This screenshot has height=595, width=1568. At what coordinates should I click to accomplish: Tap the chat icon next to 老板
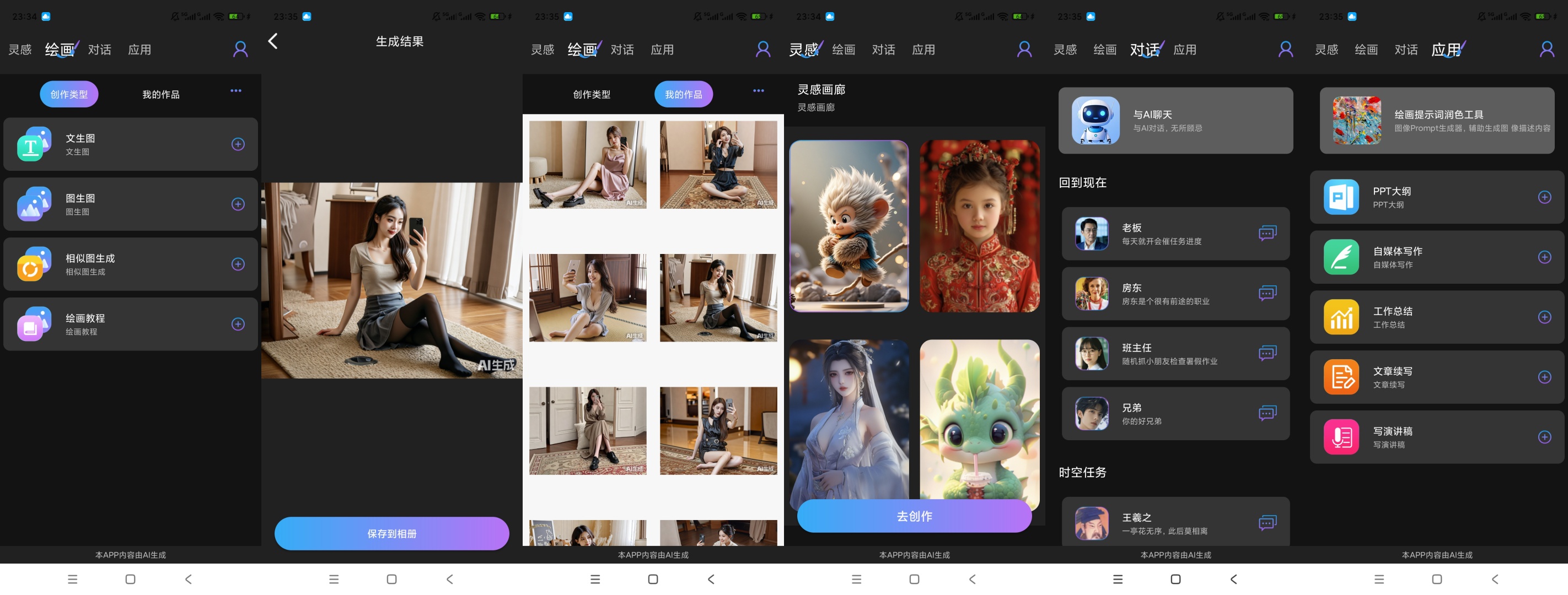click(x=1268, y=234)
